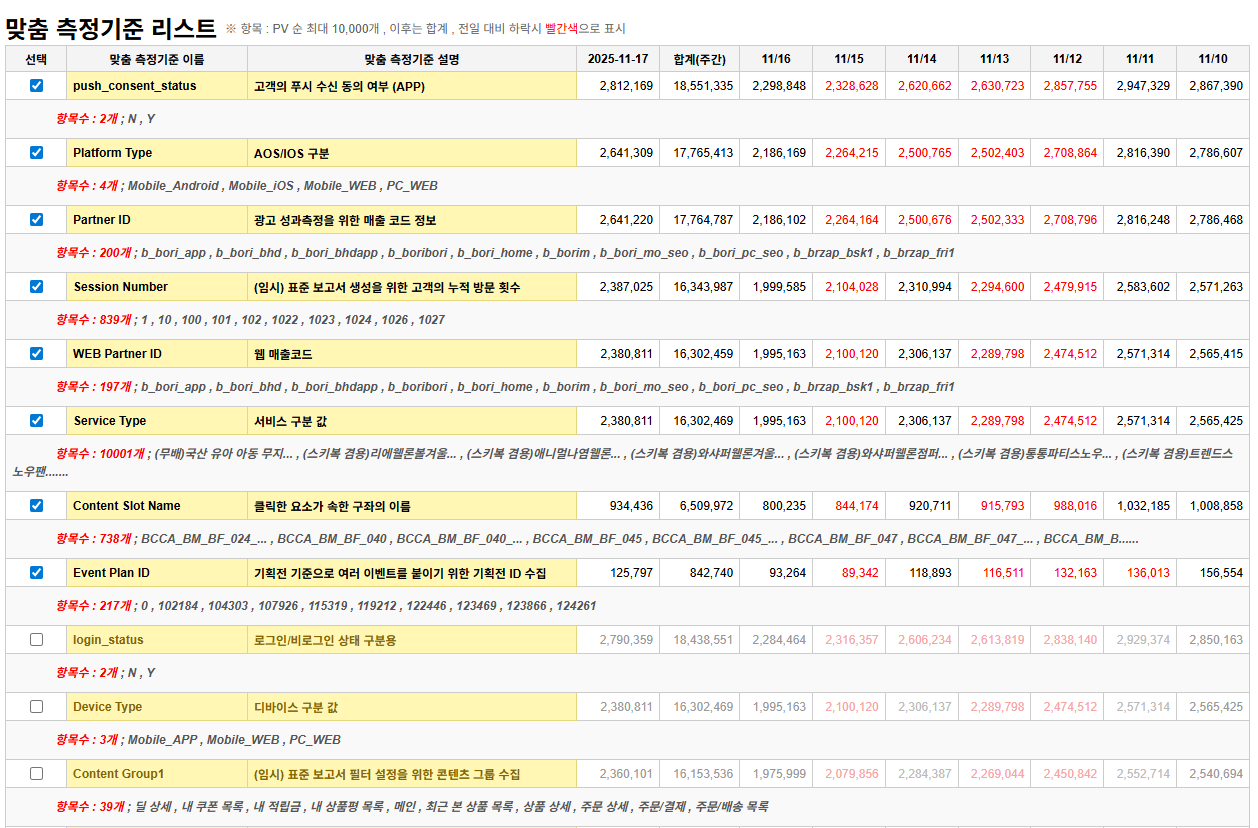Click the 맞춤 측정기준 설명 column header
Screen dimensions: 1258x828
click(412, 59)
